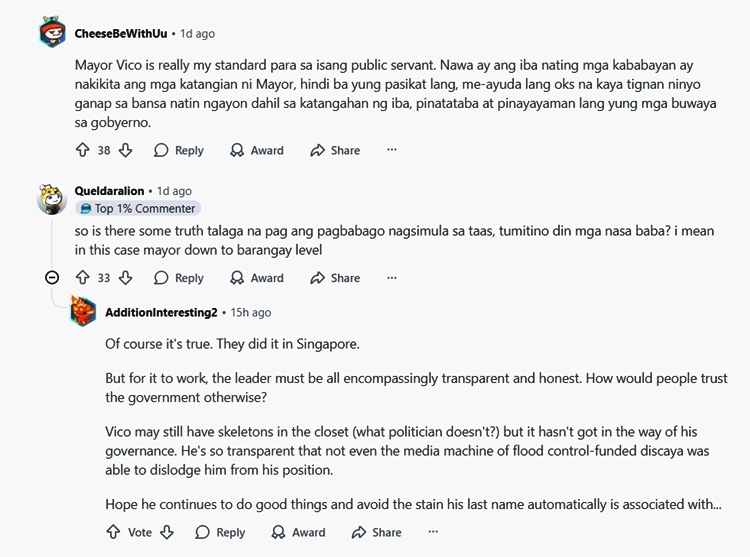Upvote Queldaralion's comment
This screenshot has width=750, height=557.
(x=83, y=278)
